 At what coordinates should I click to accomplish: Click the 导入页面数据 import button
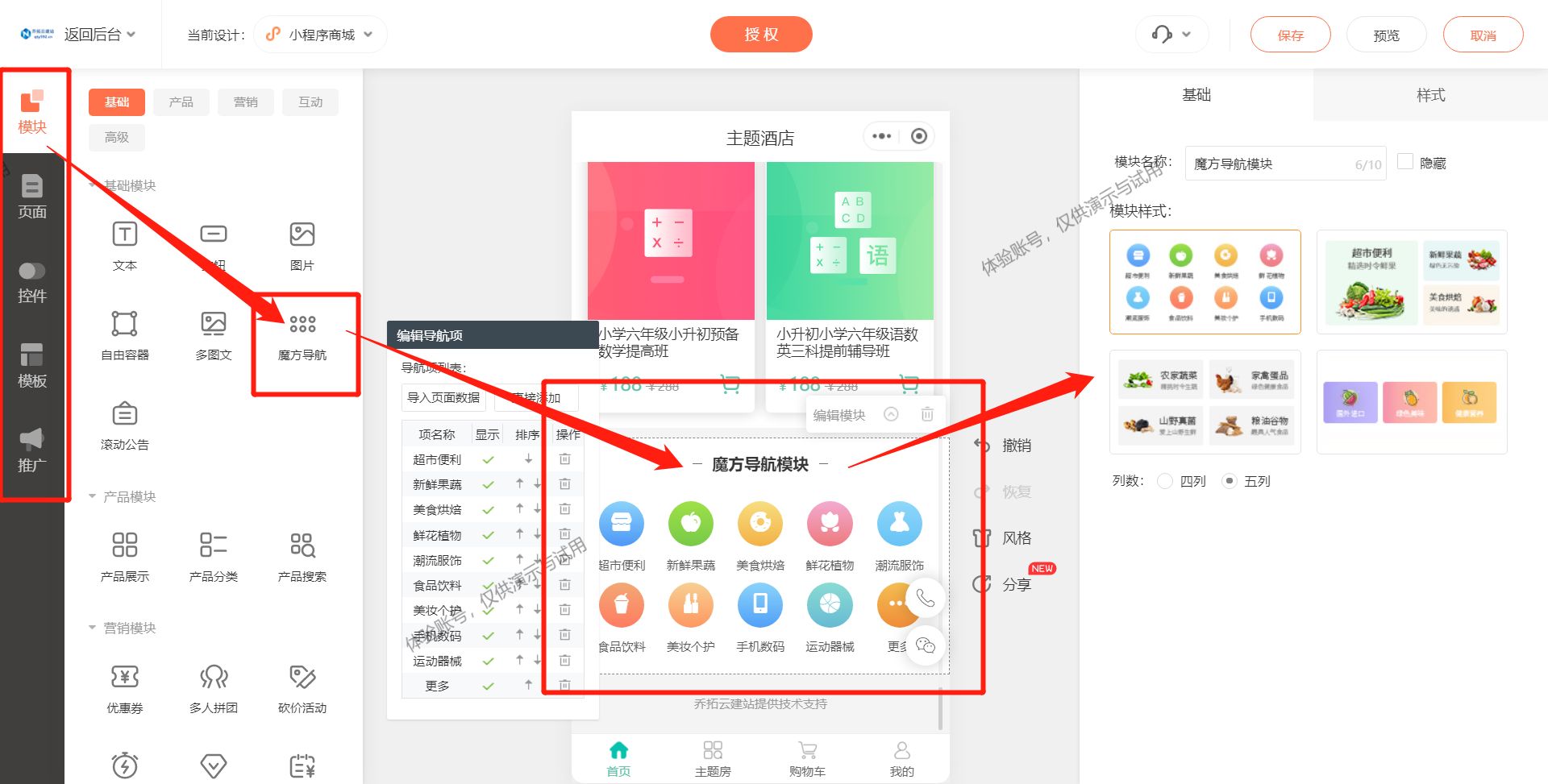click(x=443, y=397)
